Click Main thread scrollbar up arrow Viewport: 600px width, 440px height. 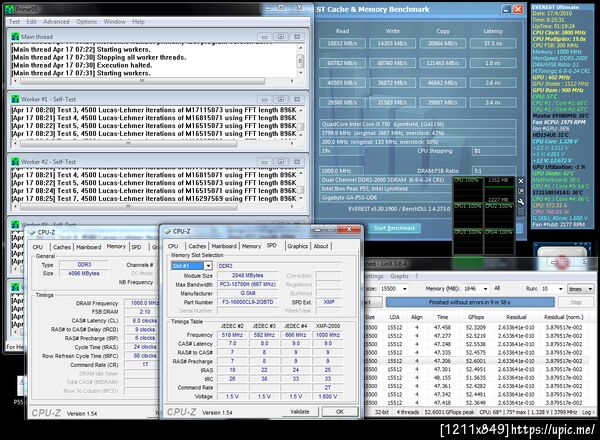[300, 48]
